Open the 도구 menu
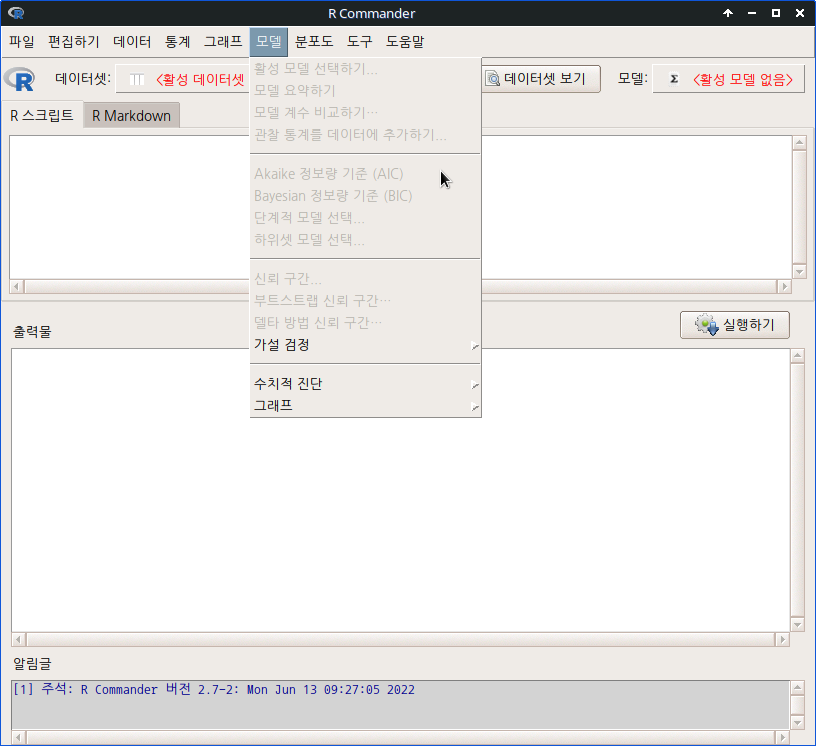The image size is (816, 746). pos(360,41)
